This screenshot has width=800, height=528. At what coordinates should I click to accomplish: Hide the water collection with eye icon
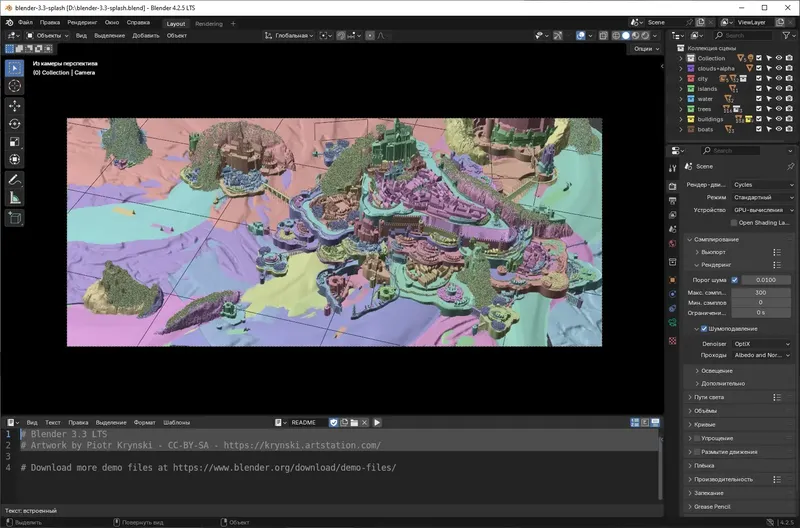pyautogui.click(x=779, y=98)
